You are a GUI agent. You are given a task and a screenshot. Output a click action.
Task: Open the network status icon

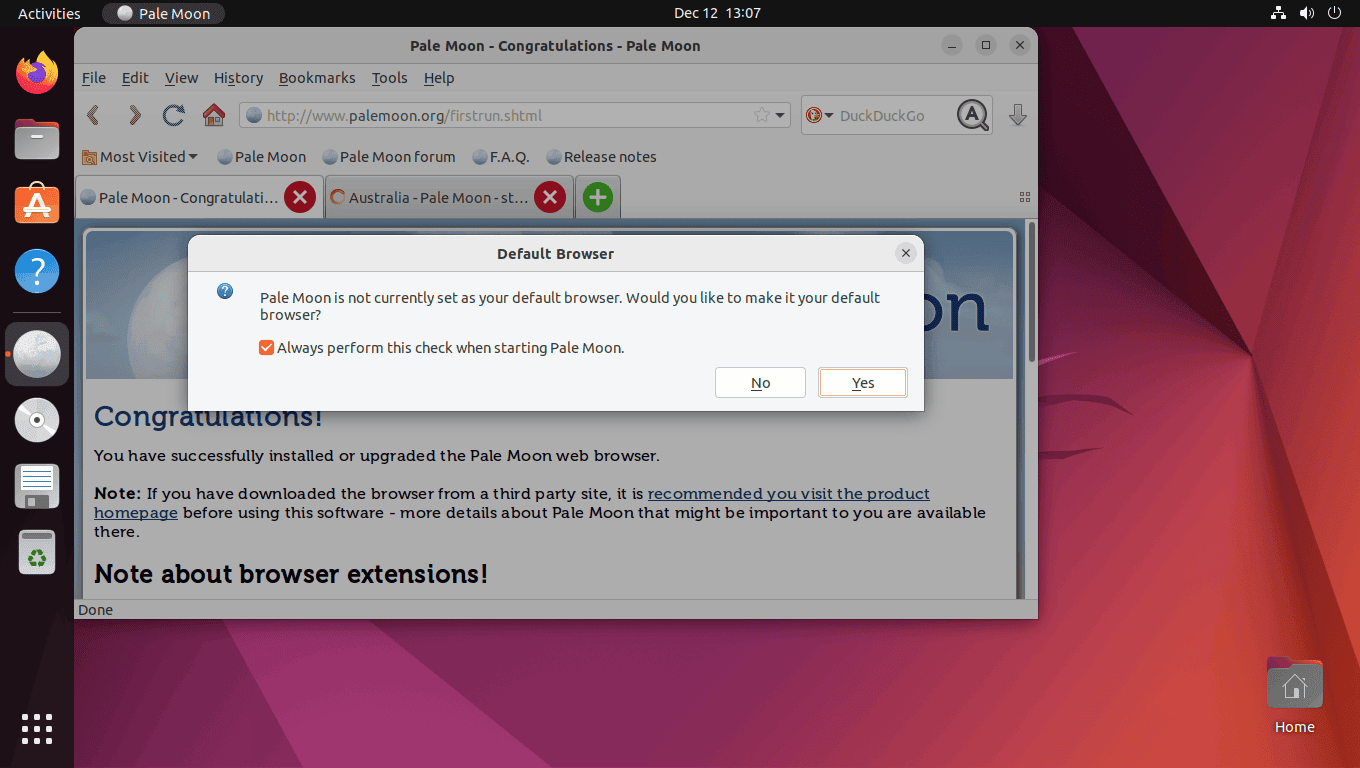pos(1278,13)
